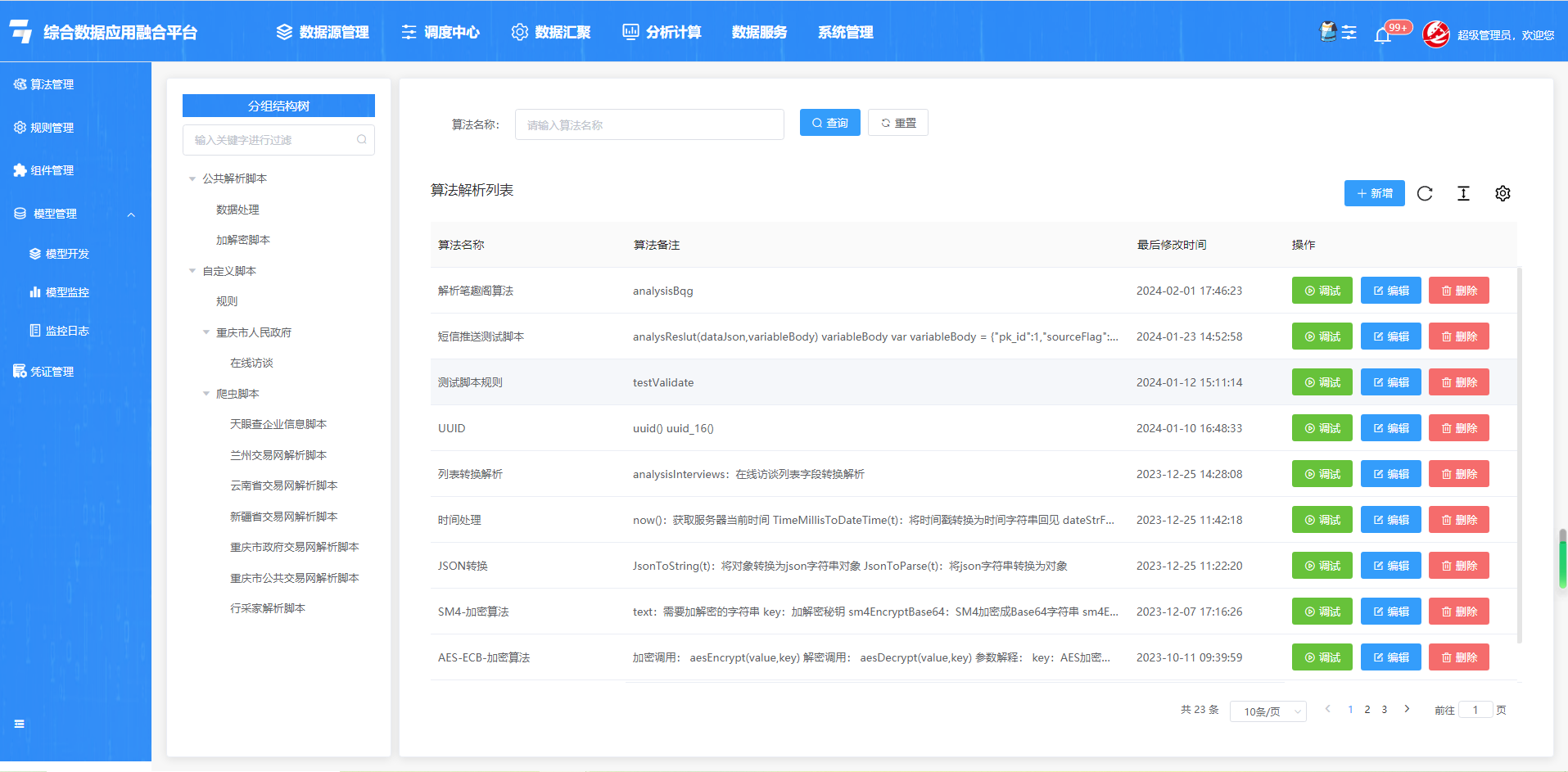Screen dimensions: 1568x772
Task: Go to next page arrow
Action: pos(1407,709)
